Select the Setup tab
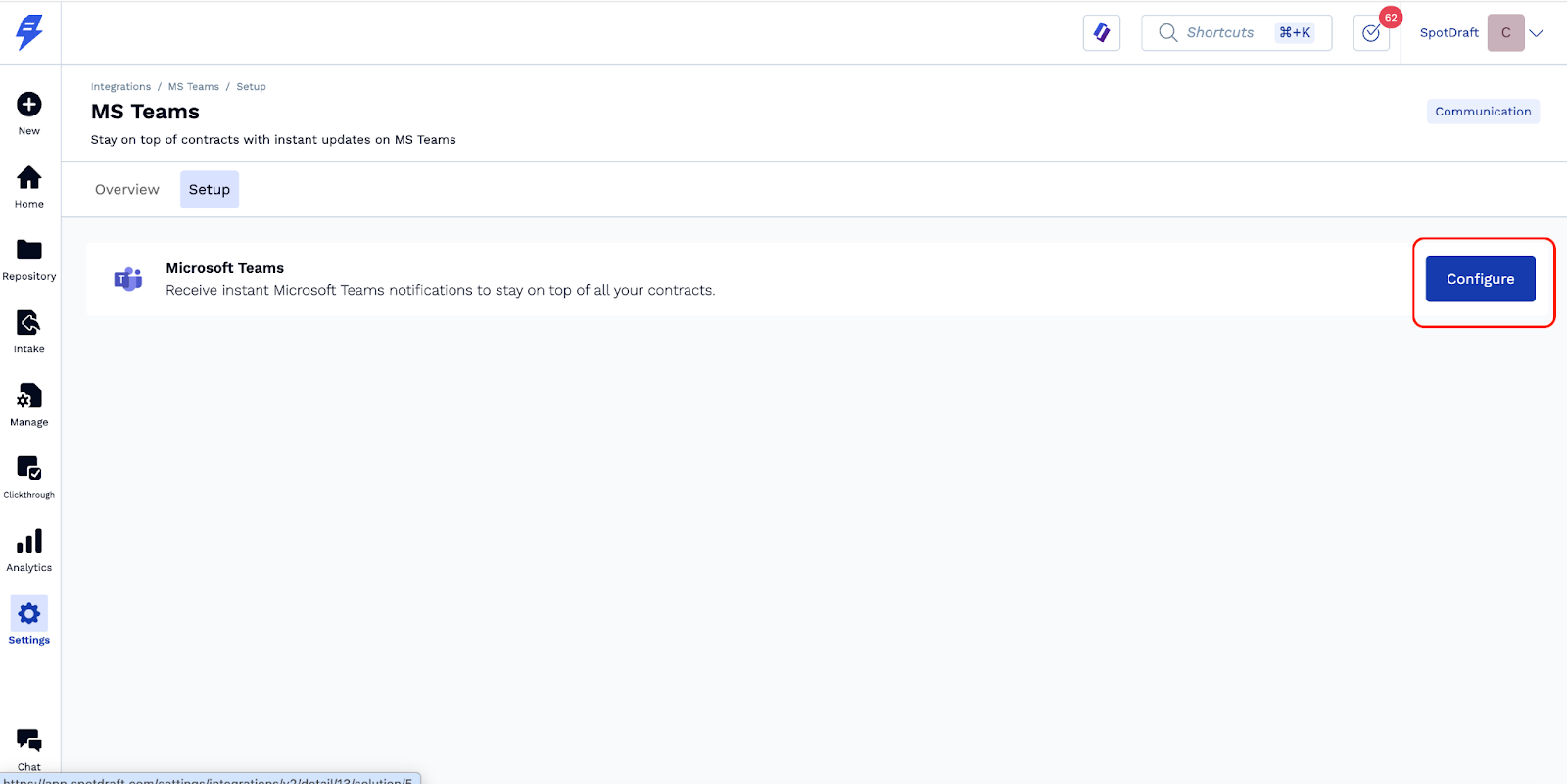 click(210, 190)
